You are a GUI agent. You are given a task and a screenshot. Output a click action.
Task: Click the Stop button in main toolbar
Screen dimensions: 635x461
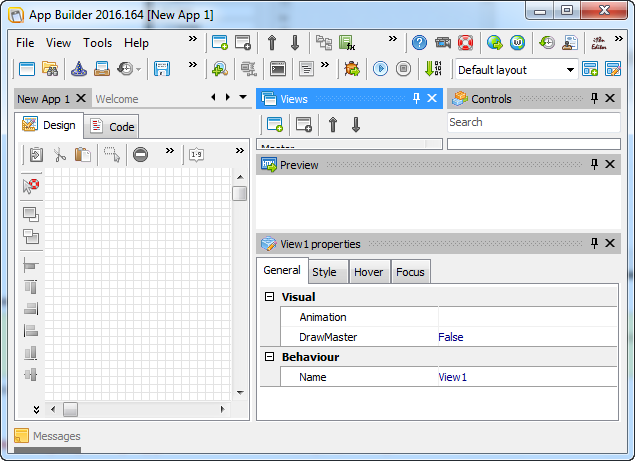coord(403,69)
